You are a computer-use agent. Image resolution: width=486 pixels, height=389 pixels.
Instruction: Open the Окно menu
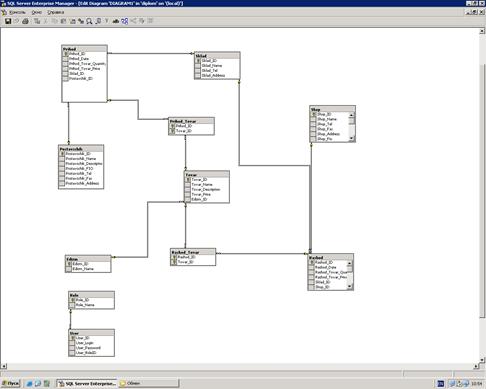[x=37, y=12]
